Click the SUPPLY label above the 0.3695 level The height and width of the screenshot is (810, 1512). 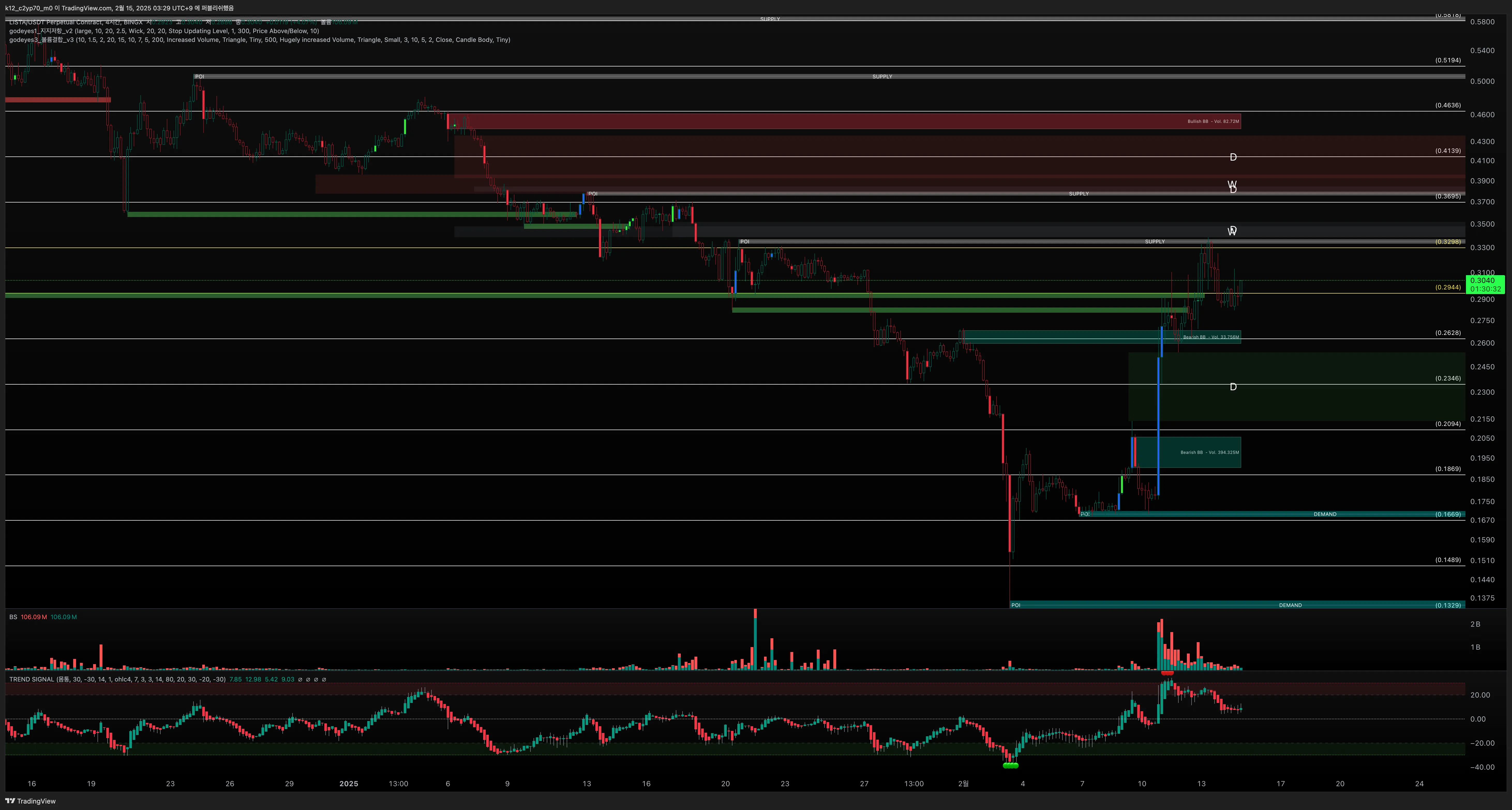point(1079,194)
